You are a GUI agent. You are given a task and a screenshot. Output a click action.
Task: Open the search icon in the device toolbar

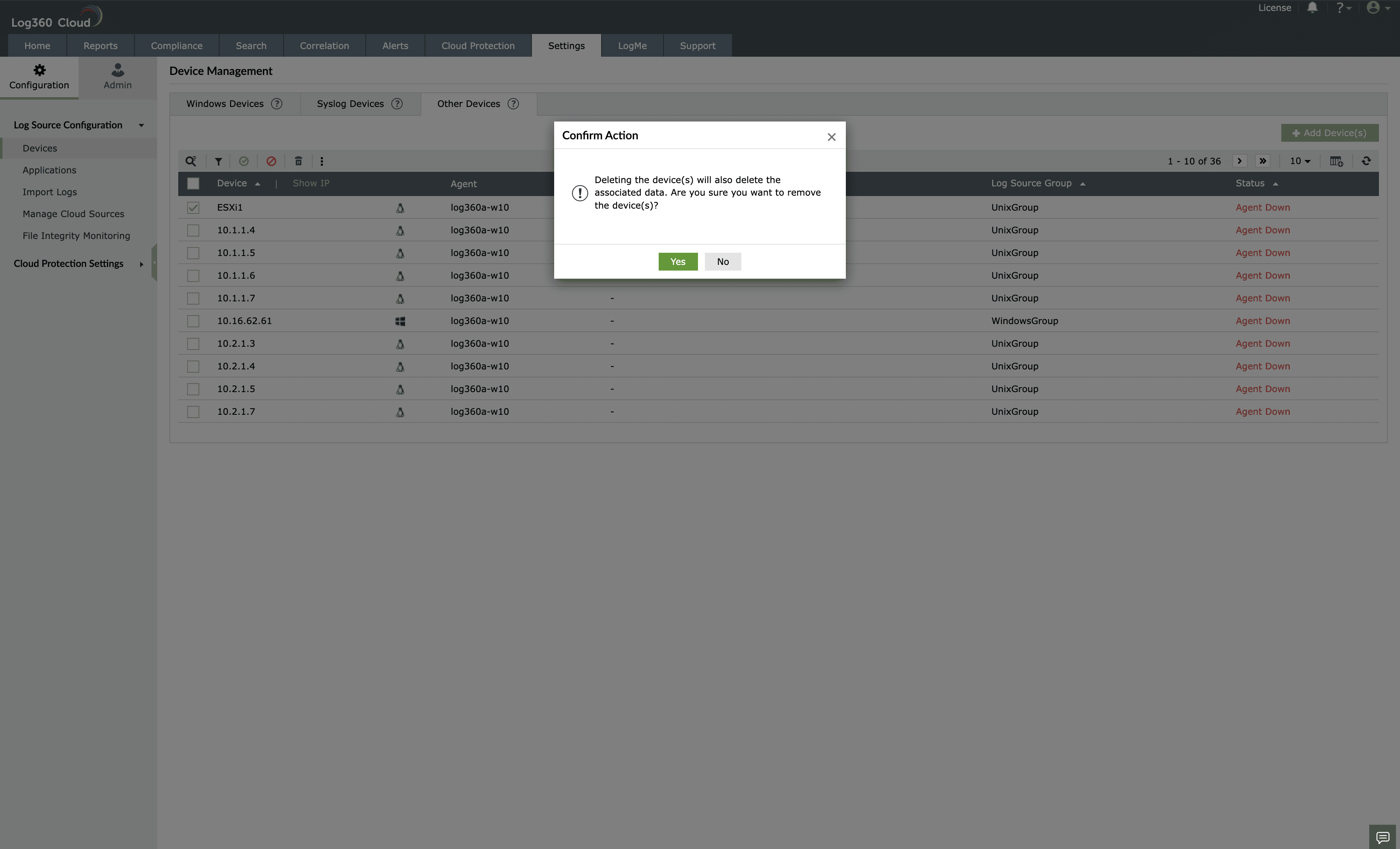[191, 161]
